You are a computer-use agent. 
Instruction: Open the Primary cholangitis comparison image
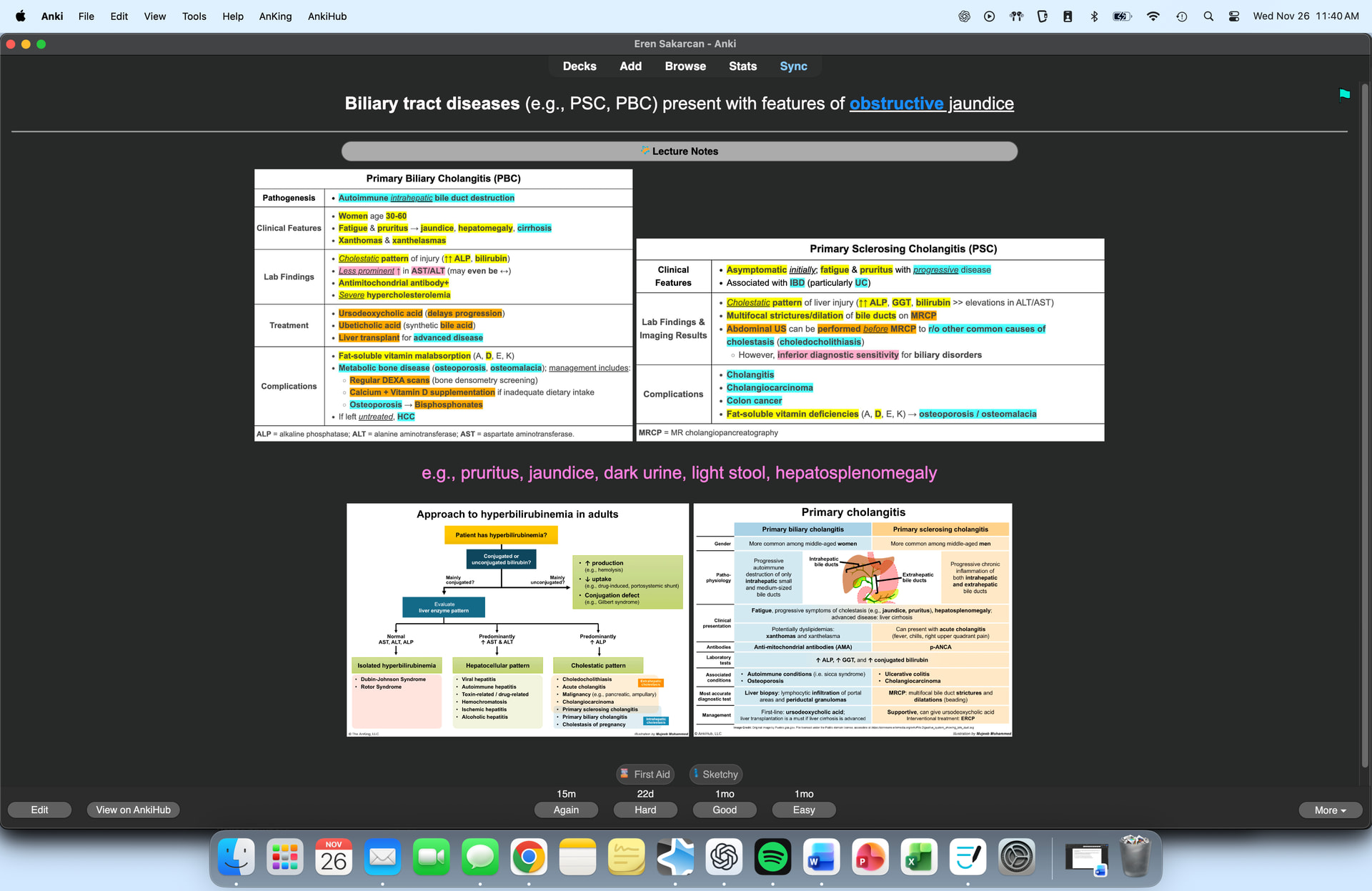coord(852,619)
